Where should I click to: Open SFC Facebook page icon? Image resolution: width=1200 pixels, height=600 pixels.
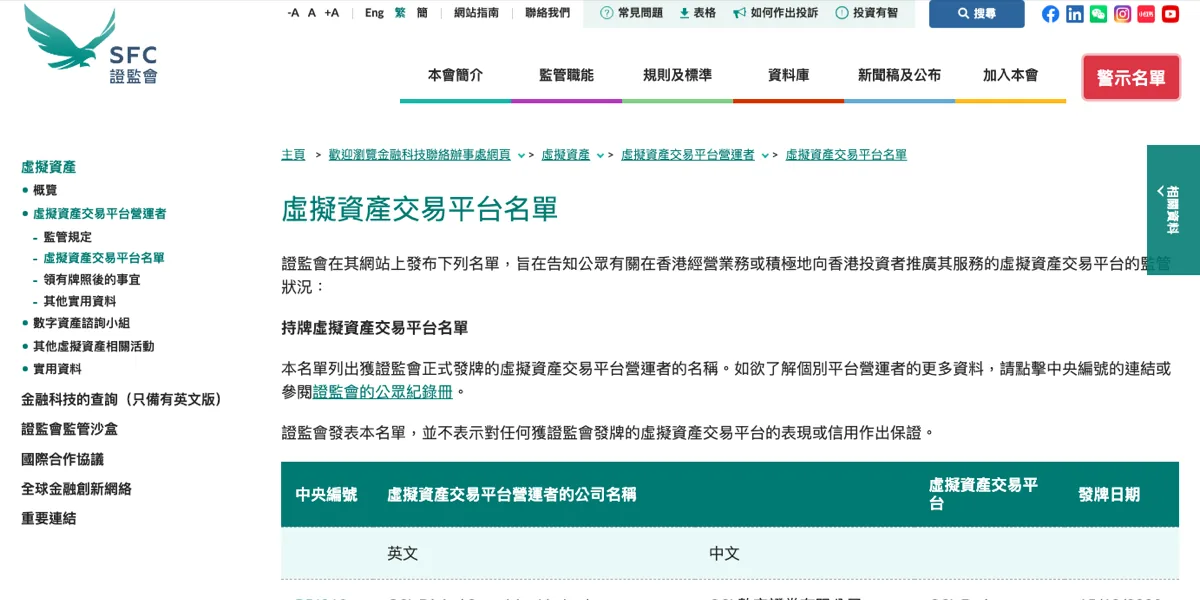(1050, 14)
